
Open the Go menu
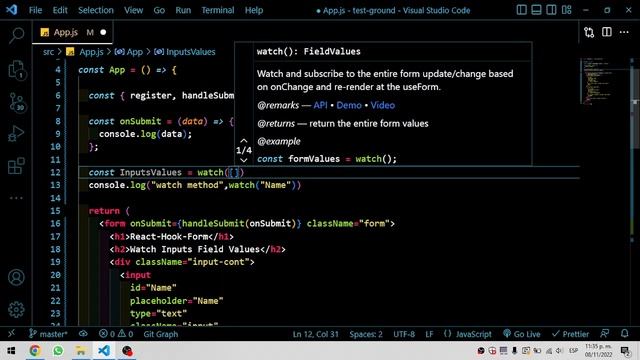point(159,10)
